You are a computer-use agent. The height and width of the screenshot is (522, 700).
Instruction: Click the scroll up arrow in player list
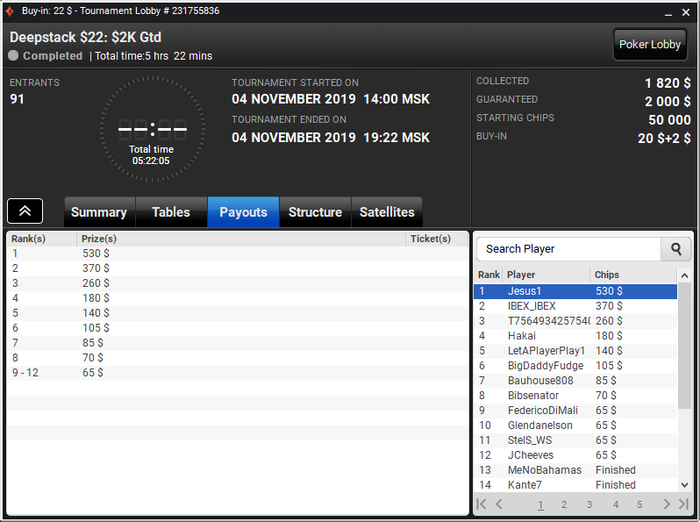point(684,276)
